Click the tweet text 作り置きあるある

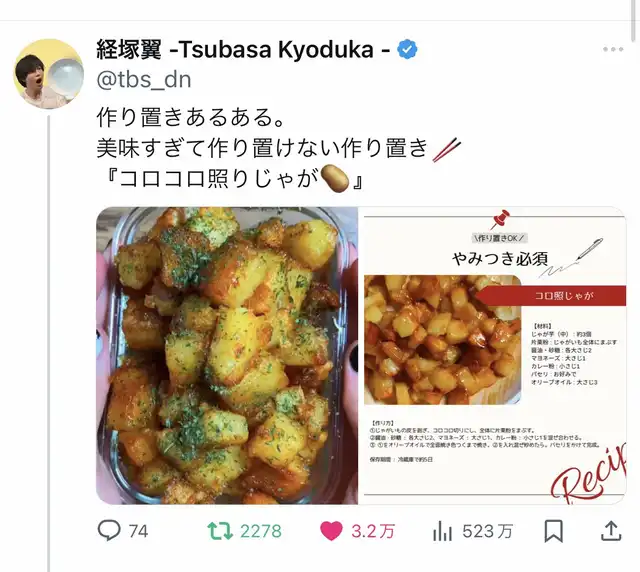pyautogui.click(x=190, y=118)
